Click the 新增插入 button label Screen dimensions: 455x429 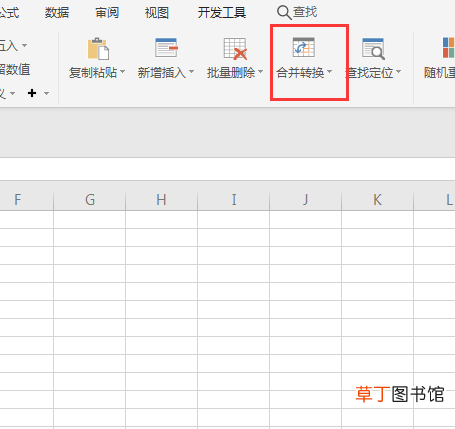point(162,72)
